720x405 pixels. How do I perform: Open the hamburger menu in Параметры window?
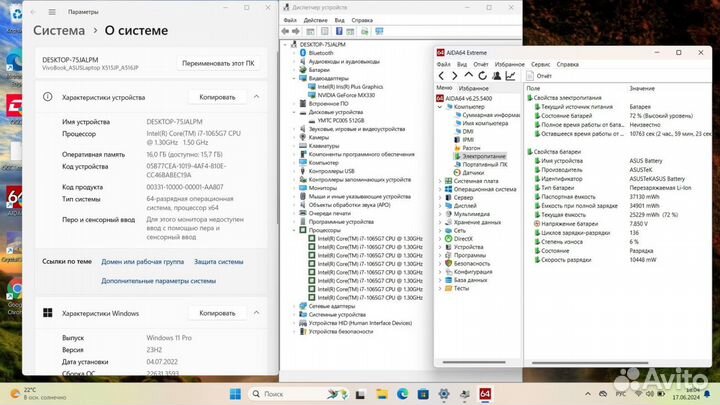pos(52,12)
